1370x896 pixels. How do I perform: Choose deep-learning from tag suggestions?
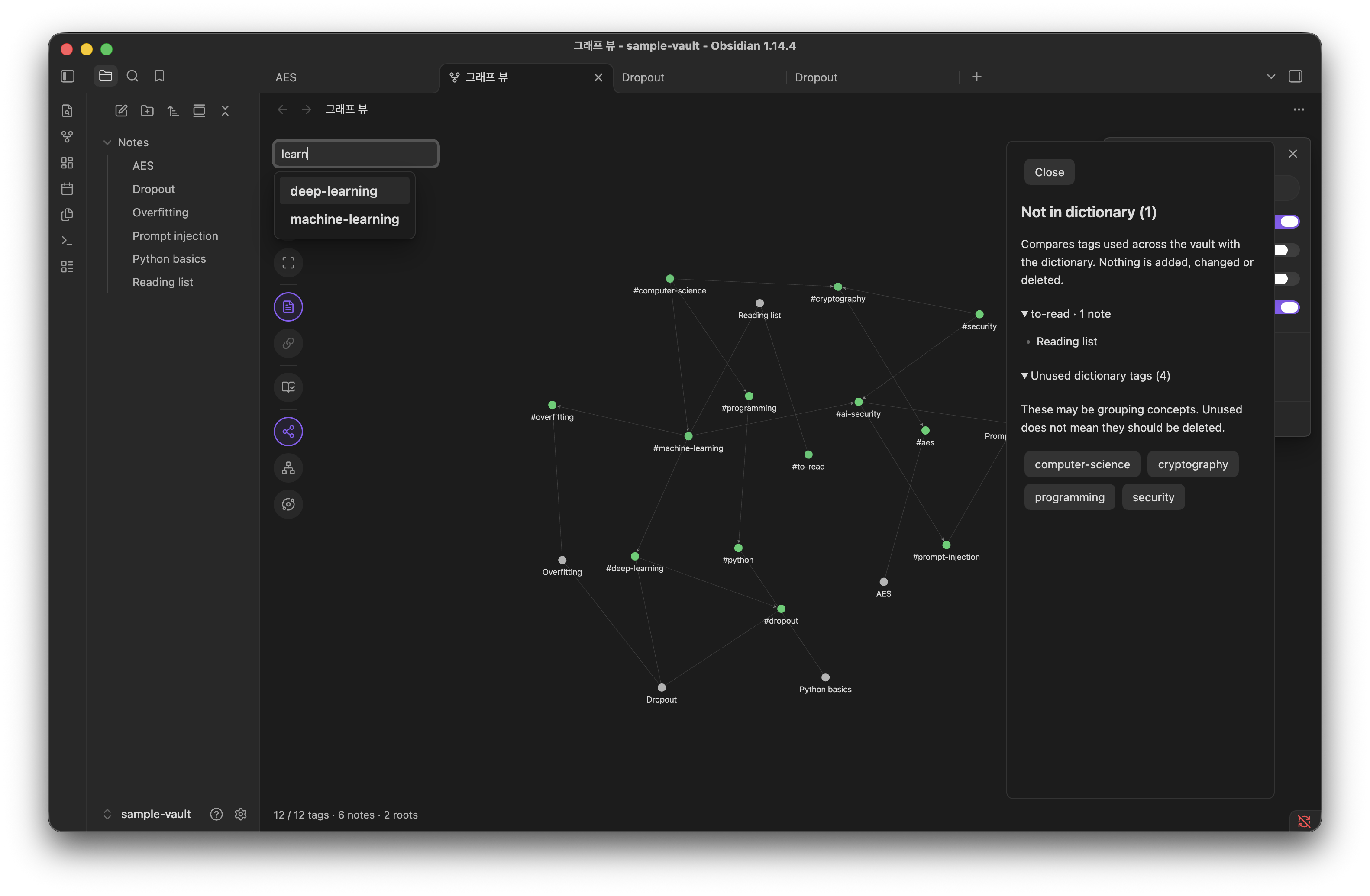(344, 191)
